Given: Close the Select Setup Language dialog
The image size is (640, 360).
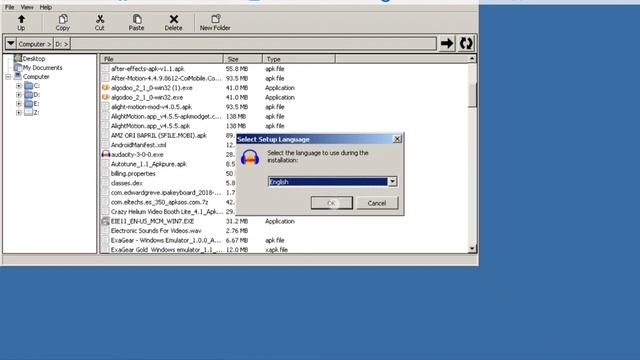Looking at the screenshot, I should (x=397, y=139).
